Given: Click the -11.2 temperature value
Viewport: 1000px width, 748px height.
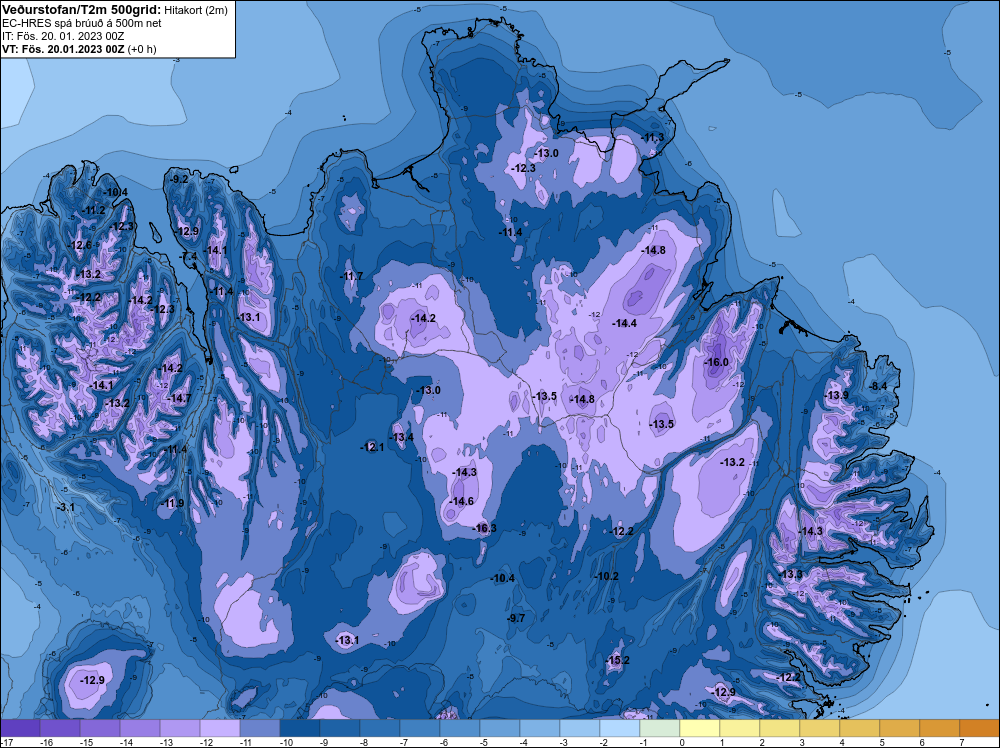Looking at the screenshot, I should pos(94,210).
